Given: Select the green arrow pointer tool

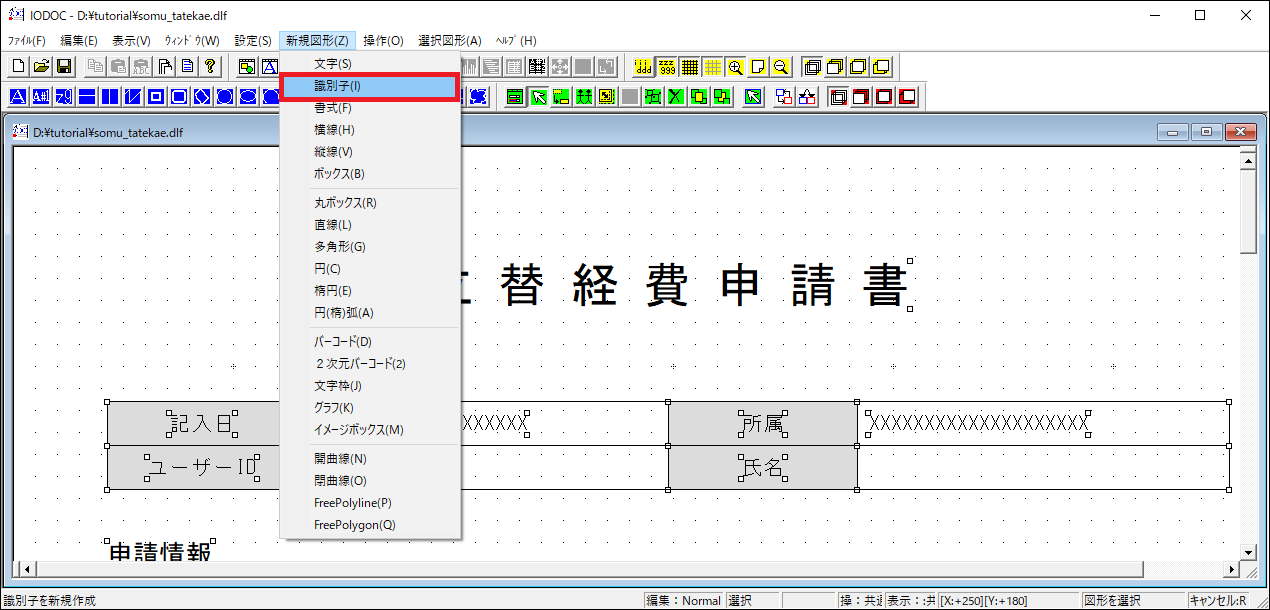Looking at the screenshot, I should [538, 97].
